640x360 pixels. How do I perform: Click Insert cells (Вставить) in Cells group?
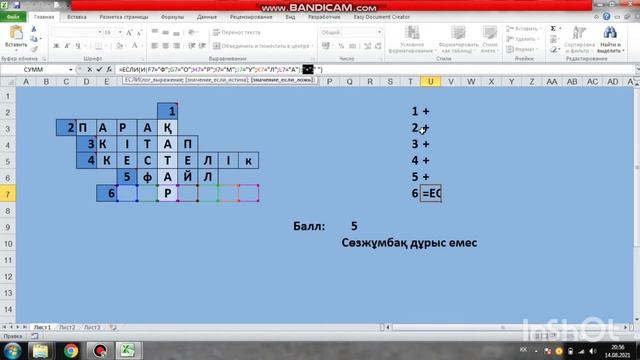tap(523, 29)
